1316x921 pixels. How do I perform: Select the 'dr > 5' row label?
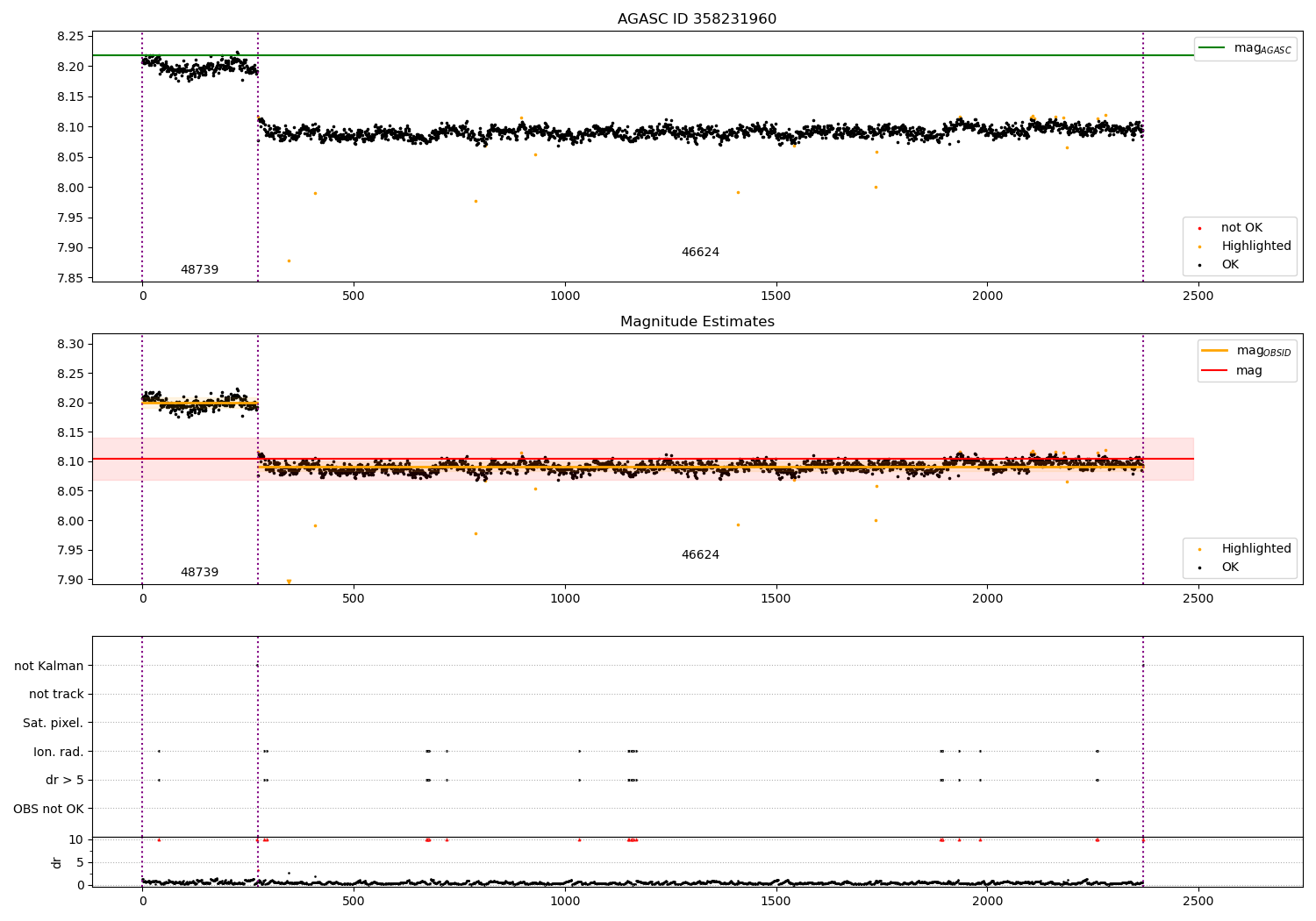coord(65,781)
